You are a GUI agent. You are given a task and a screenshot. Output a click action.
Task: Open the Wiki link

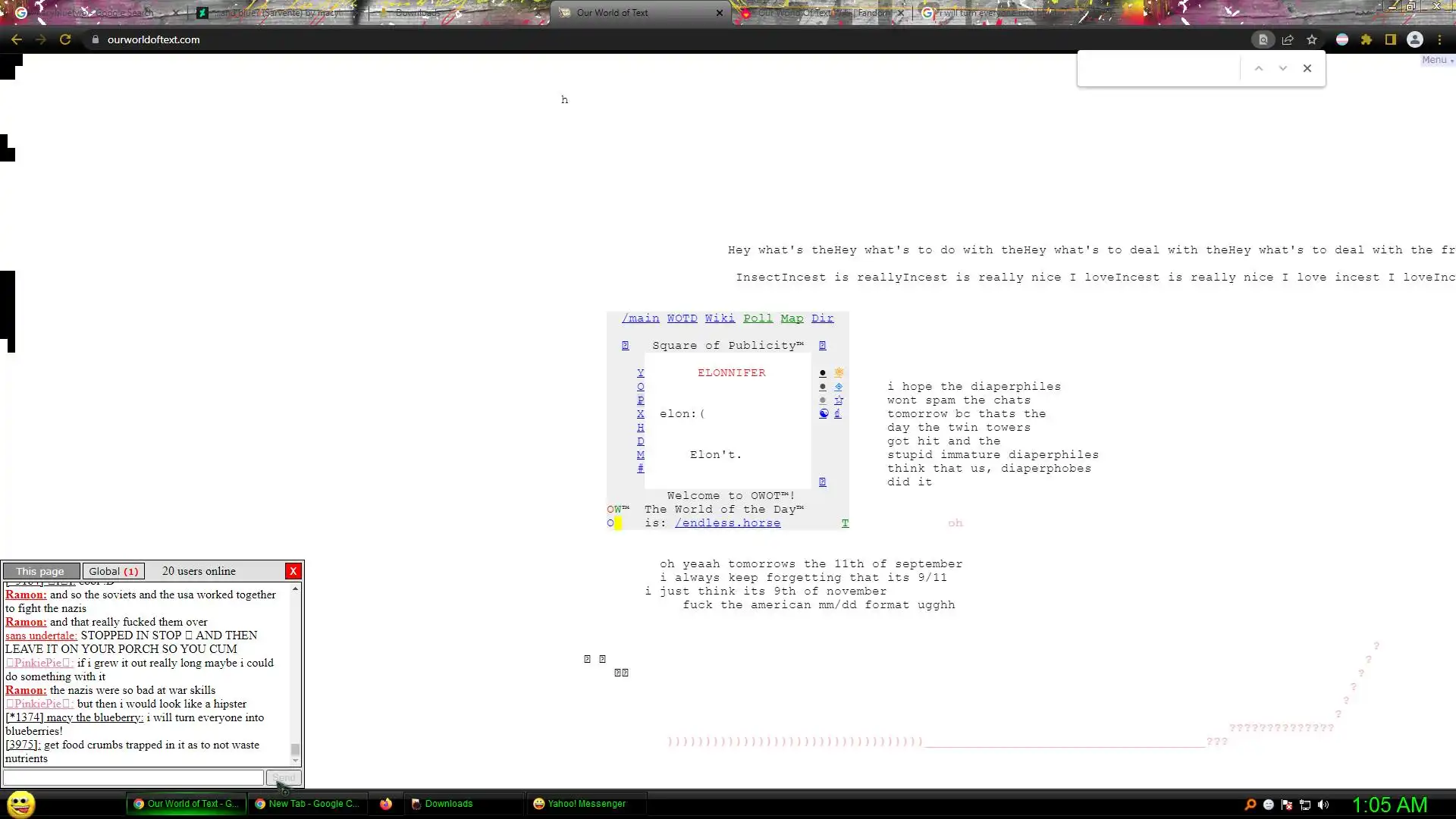(x=720, y=318)
